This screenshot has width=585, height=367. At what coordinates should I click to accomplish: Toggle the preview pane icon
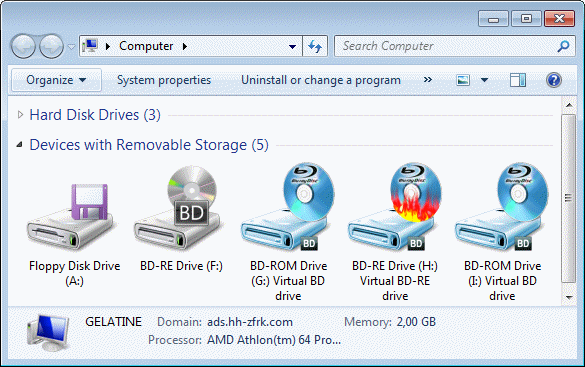pyautogui.click(x=518, y=80)
